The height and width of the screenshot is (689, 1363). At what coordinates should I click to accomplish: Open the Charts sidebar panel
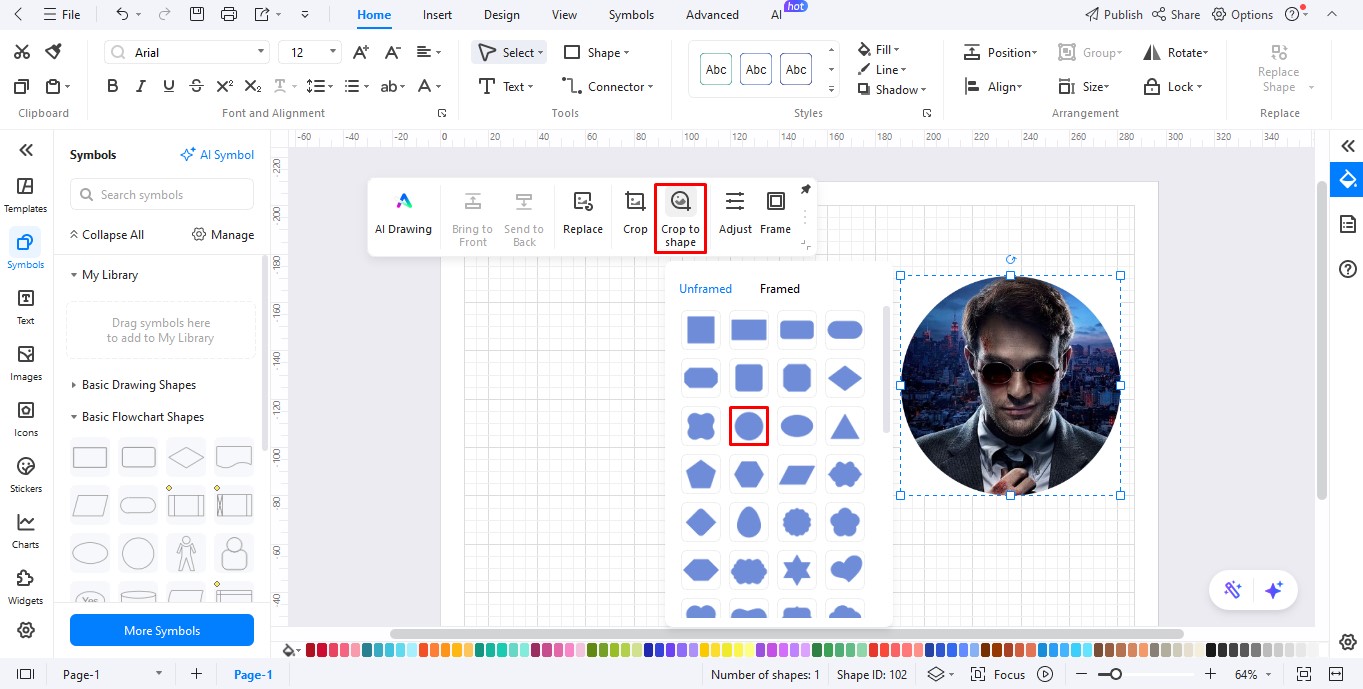tap(26, 531)
